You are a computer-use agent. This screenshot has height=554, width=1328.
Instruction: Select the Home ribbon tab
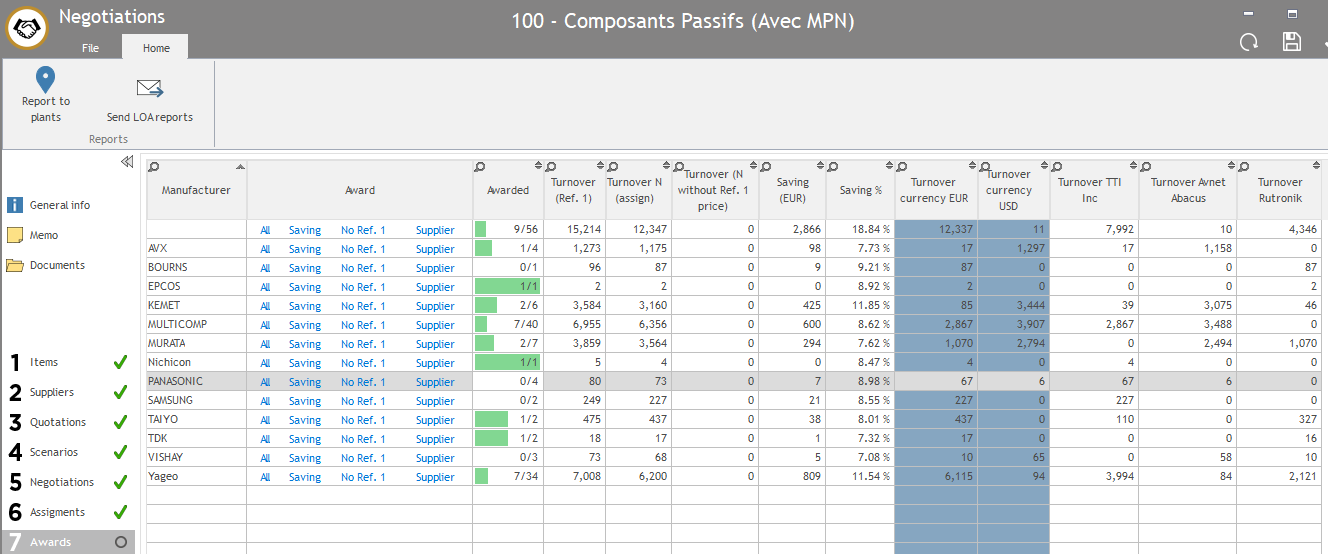point(156,48)
